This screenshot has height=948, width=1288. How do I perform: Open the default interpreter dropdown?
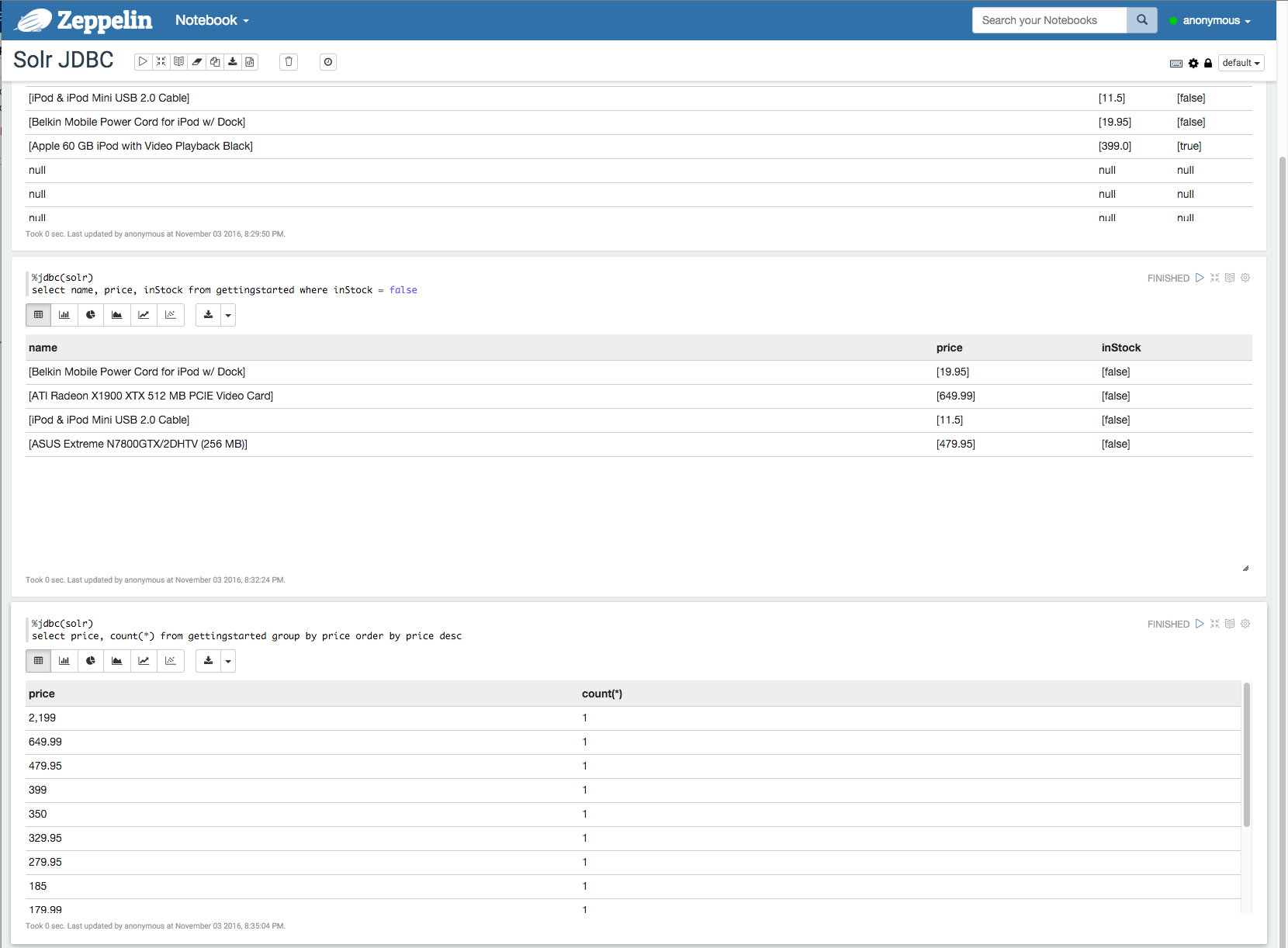click(1241, 63)
